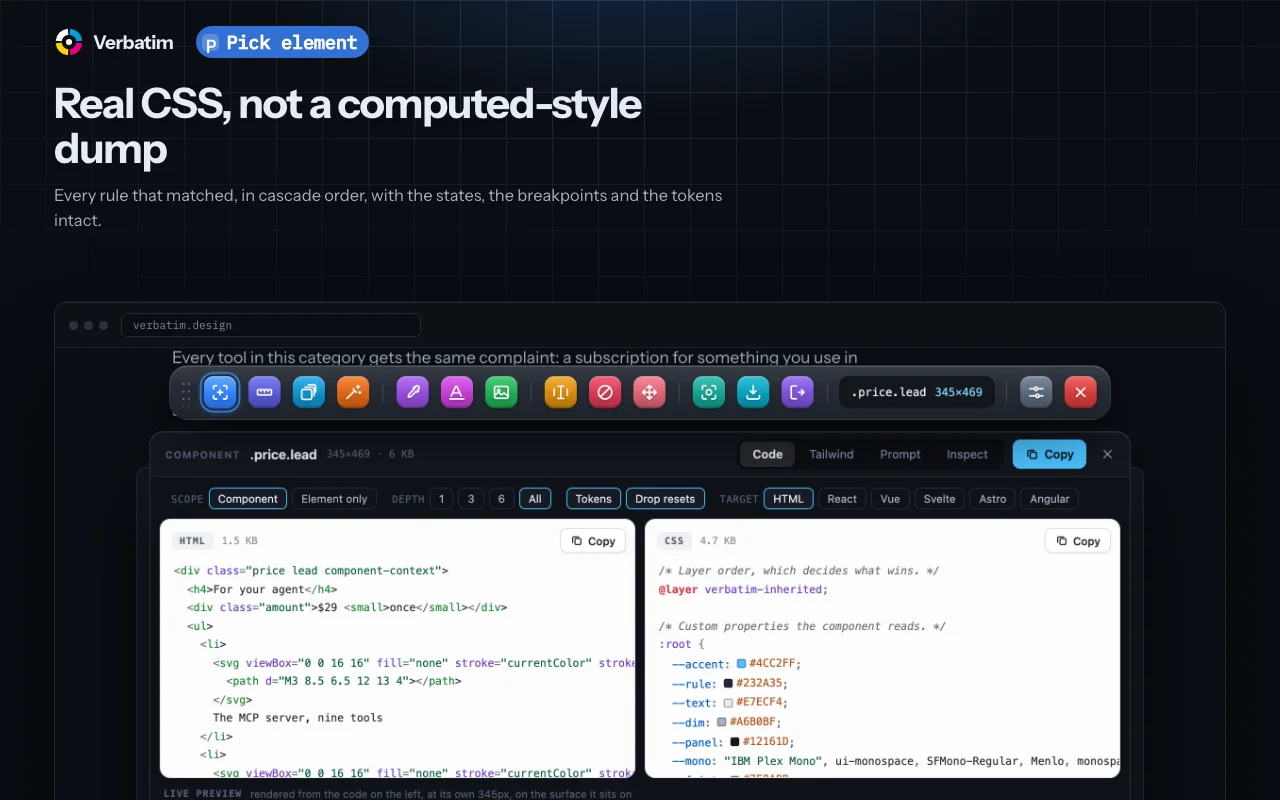Image resolution: width=1280 pixels, height=800 pixels.
Task: Choose the purple eyedropper tool
Action: [413, 392]
